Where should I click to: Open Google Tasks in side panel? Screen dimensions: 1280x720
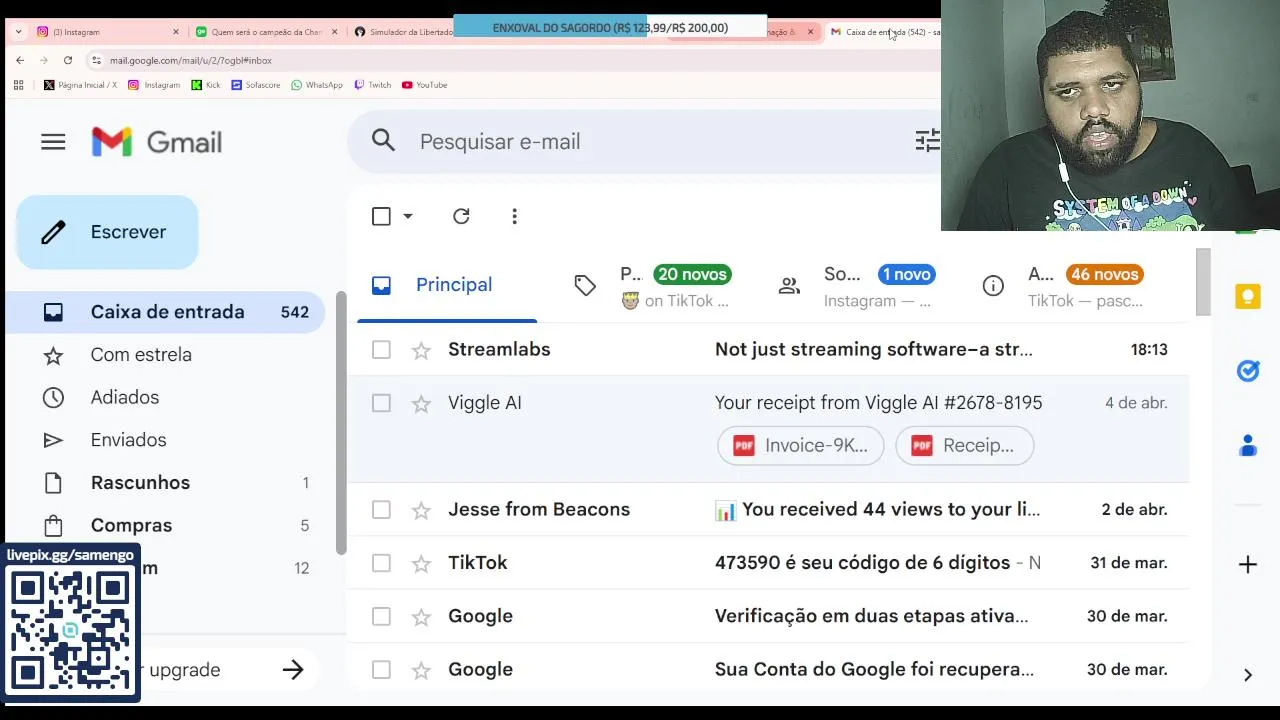(1248, 371)
